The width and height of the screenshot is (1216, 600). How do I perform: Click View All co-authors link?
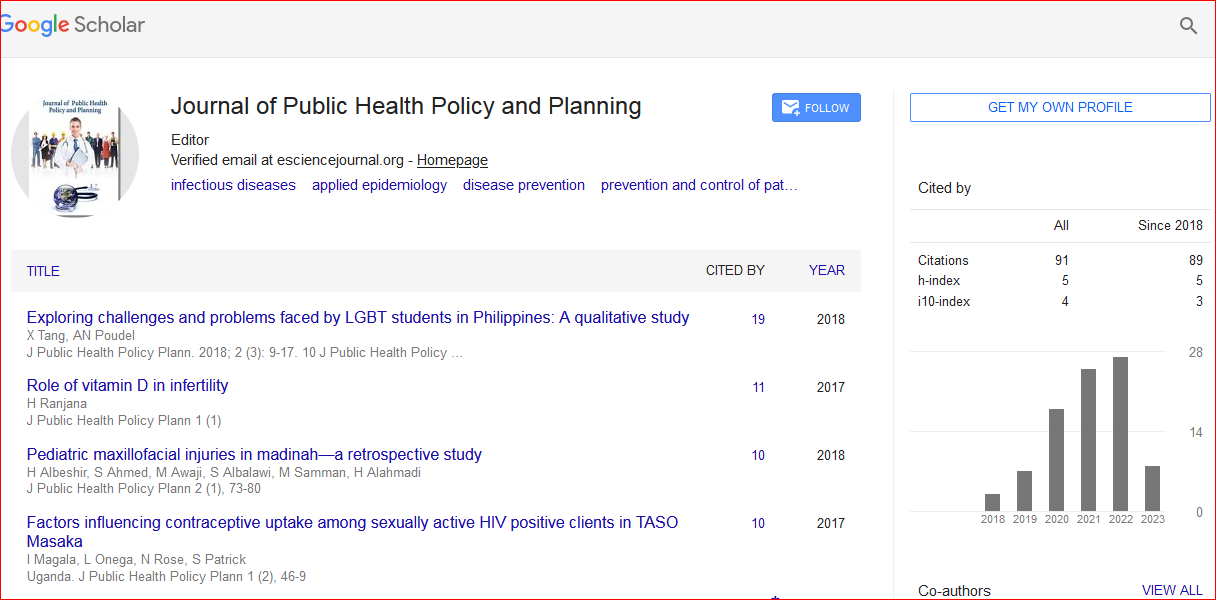click(x=1172, y=591)
